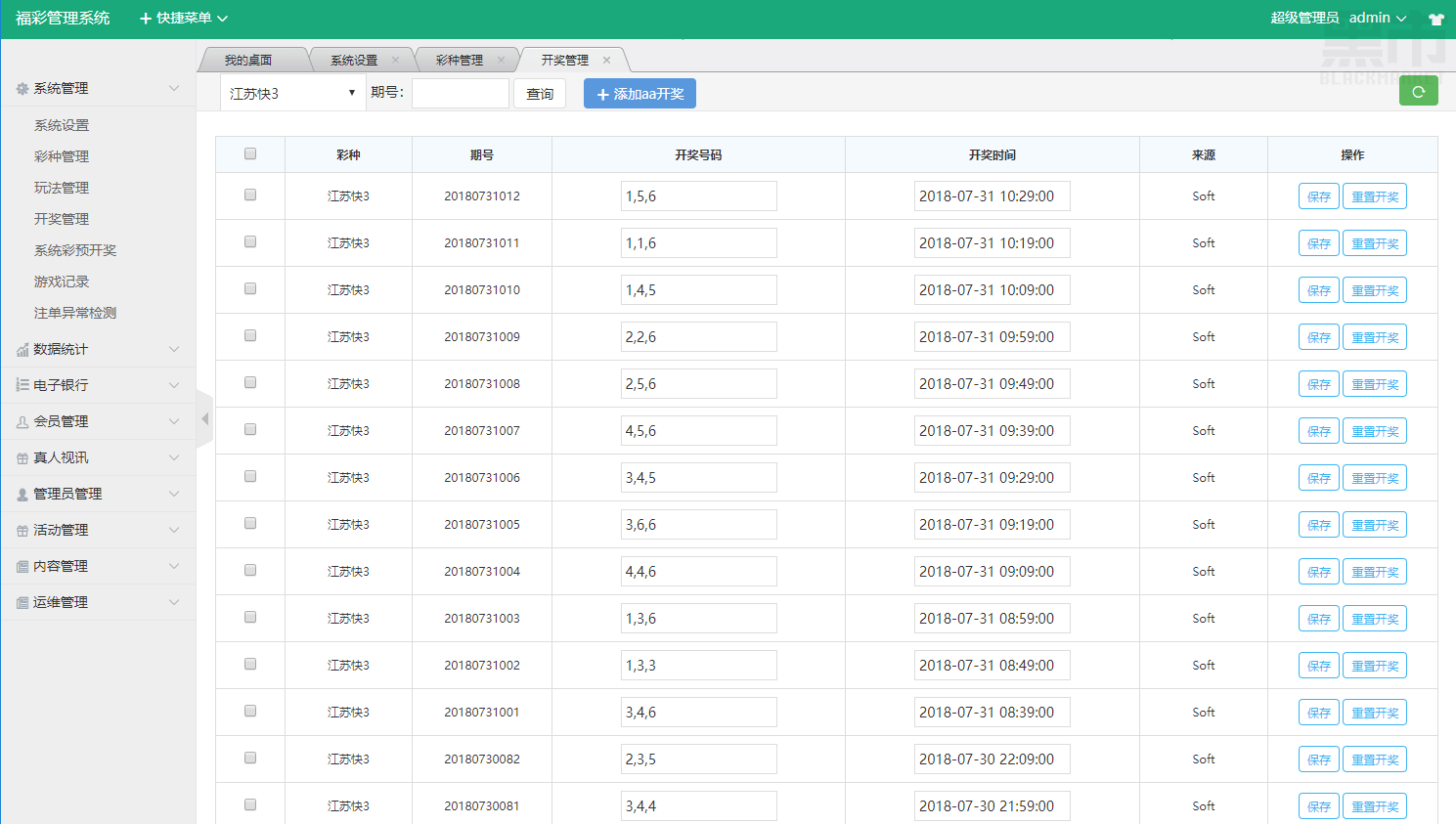Screen dimensions: 1456x824
Task: Save the row for 期号 20180731004
Action: tap(1319, 572)
